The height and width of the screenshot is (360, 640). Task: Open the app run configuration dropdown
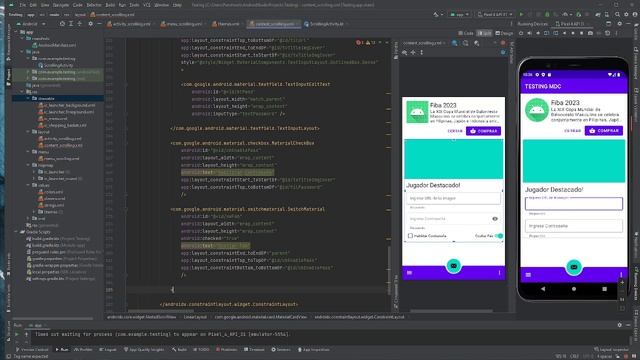459,14
